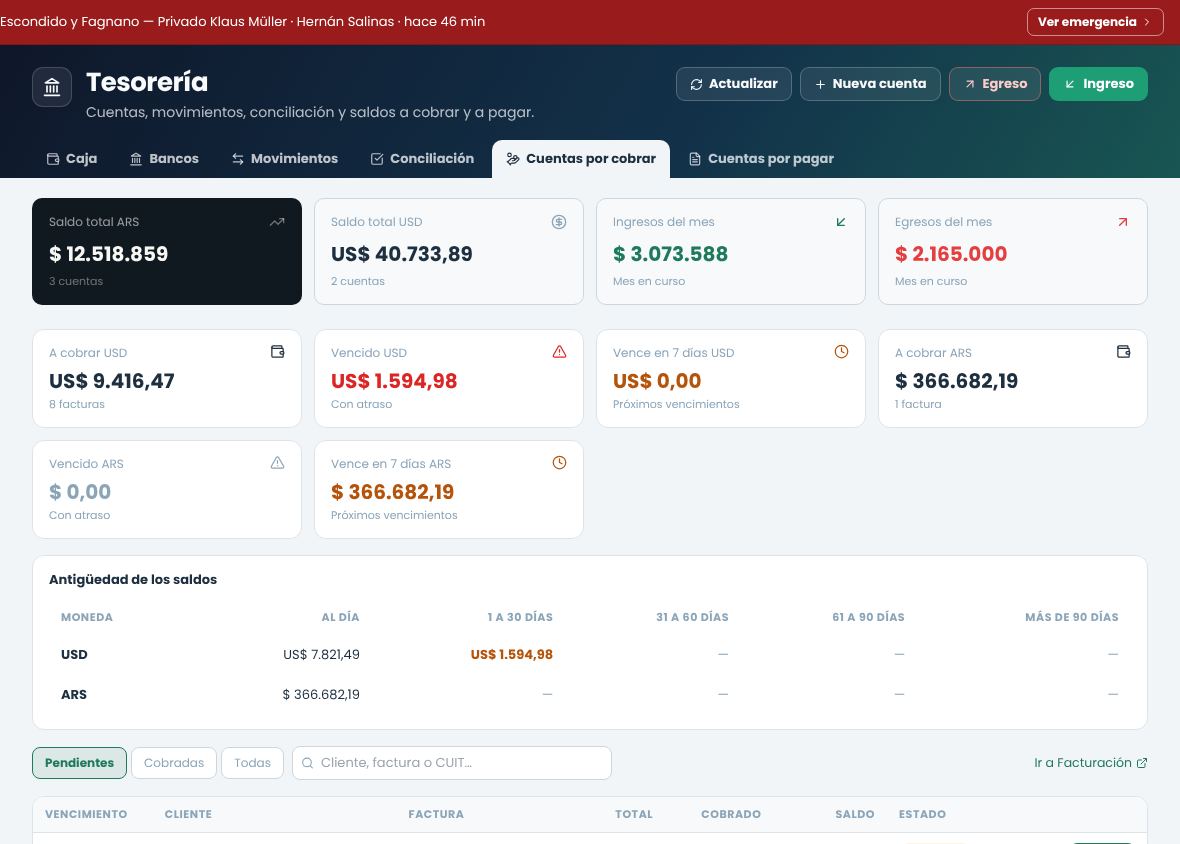
Task: Click the US$ 1.594,98 value in aging table
Action: pos(512,654)
